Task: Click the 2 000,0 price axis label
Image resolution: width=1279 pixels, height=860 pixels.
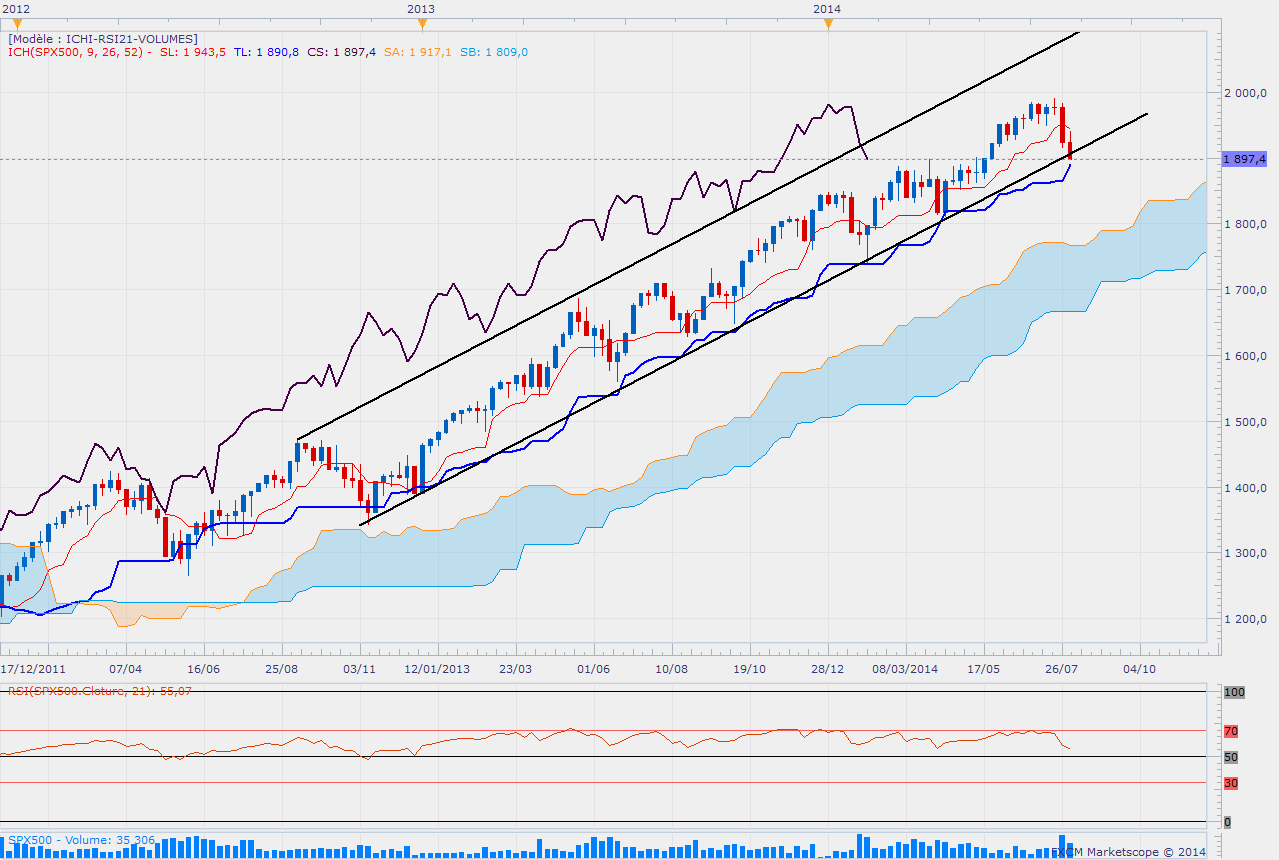Action: pos(1245,93)
